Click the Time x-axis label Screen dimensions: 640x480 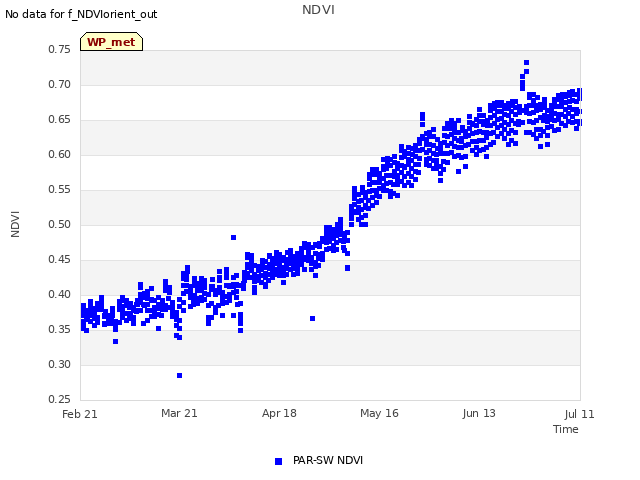click(x=566, y=429)
